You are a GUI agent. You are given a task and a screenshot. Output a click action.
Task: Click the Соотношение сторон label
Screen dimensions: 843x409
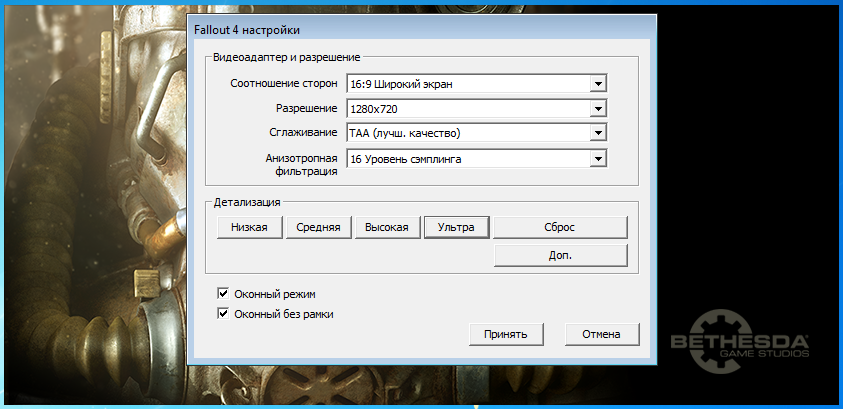click(284, 84)
